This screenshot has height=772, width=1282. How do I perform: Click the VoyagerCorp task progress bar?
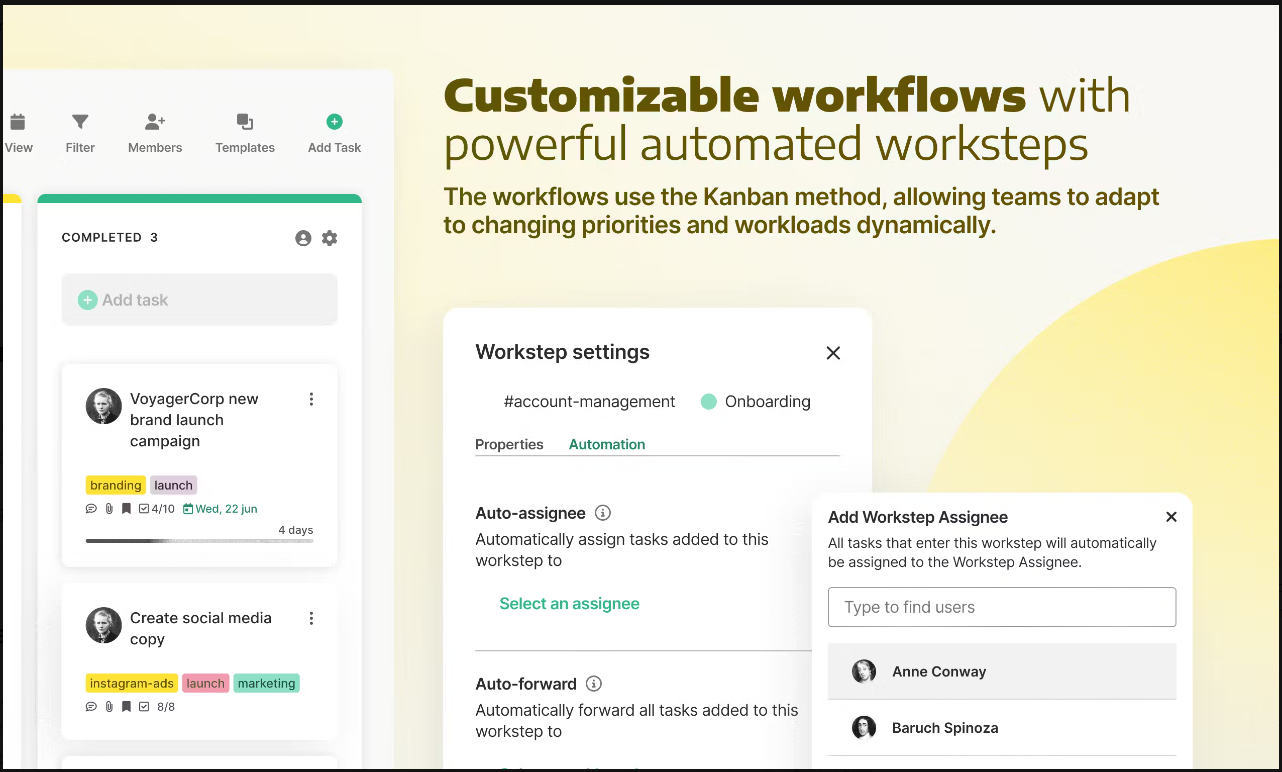pos(199,541)
